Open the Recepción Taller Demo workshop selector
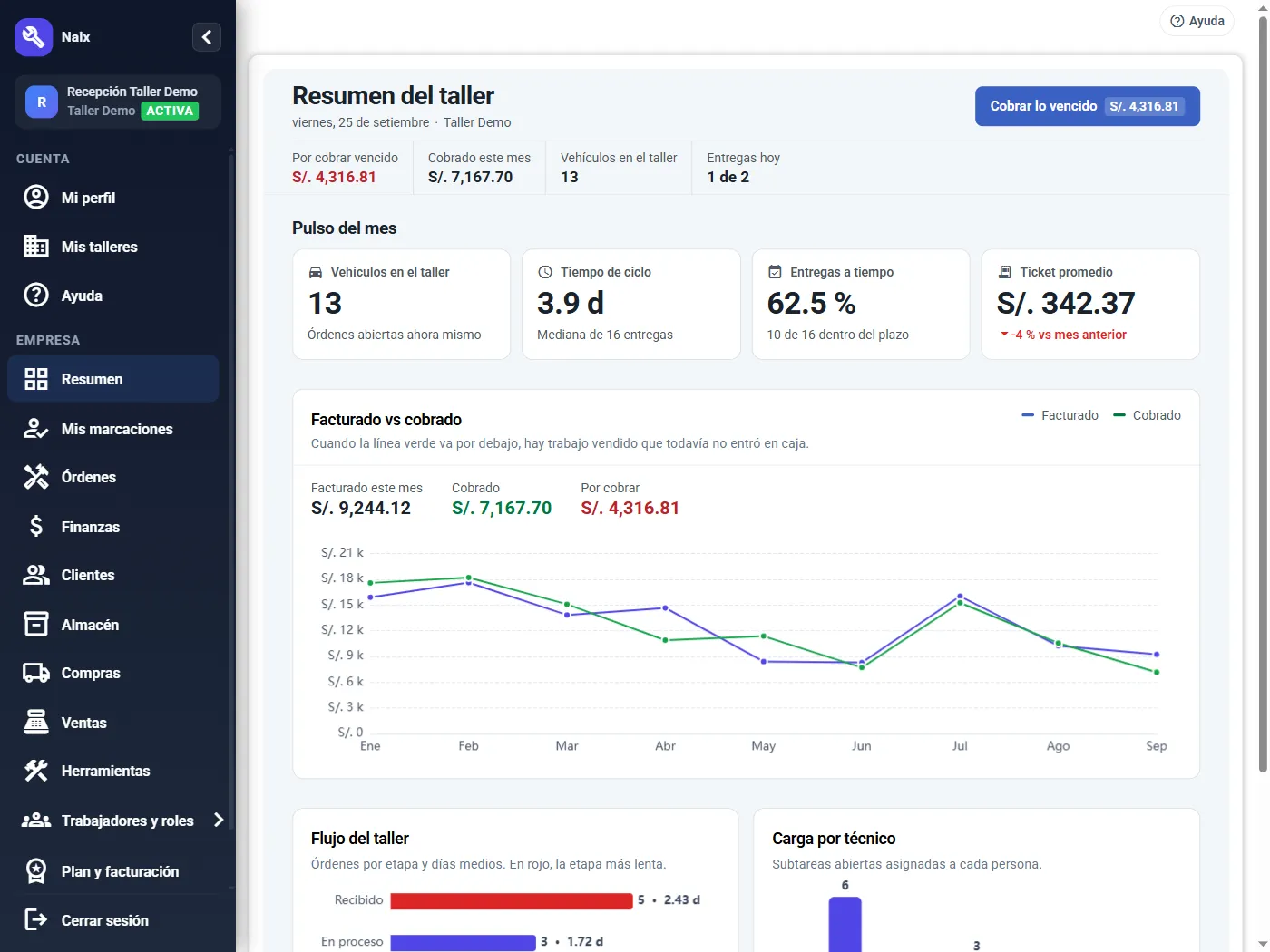The width and height of the screenshot is (1270, 952). [118, 102]
